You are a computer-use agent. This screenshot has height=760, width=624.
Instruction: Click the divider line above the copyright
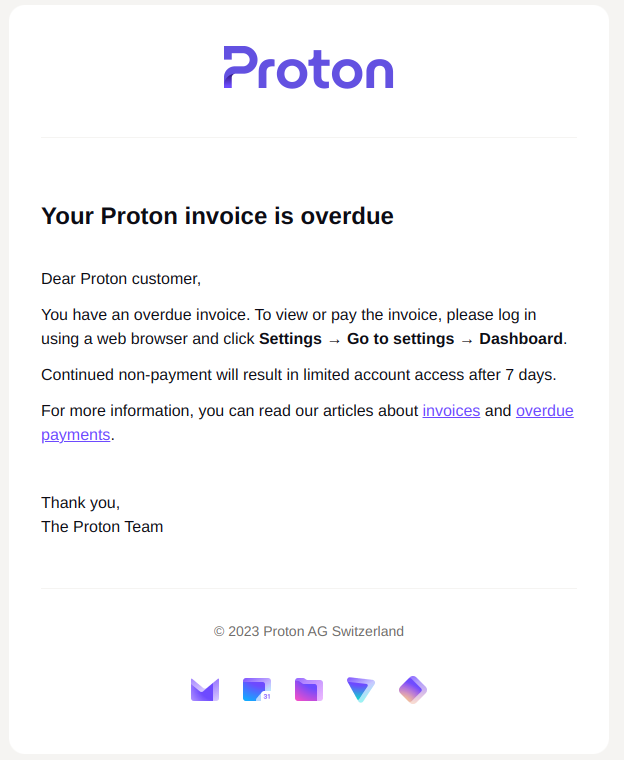(308, 588)
